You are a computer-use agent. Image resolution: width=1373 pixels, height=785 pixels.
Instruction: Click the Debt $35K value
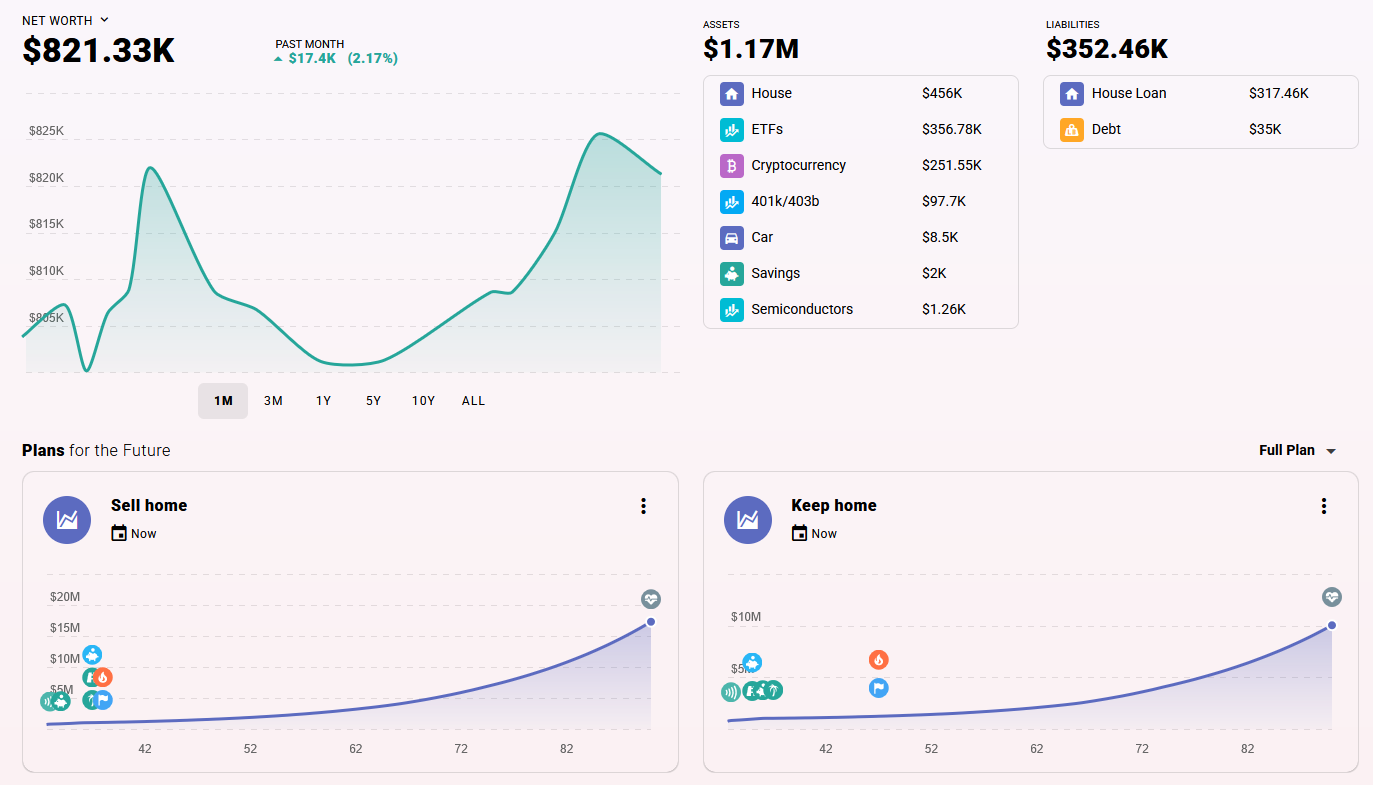(1265, 130)
